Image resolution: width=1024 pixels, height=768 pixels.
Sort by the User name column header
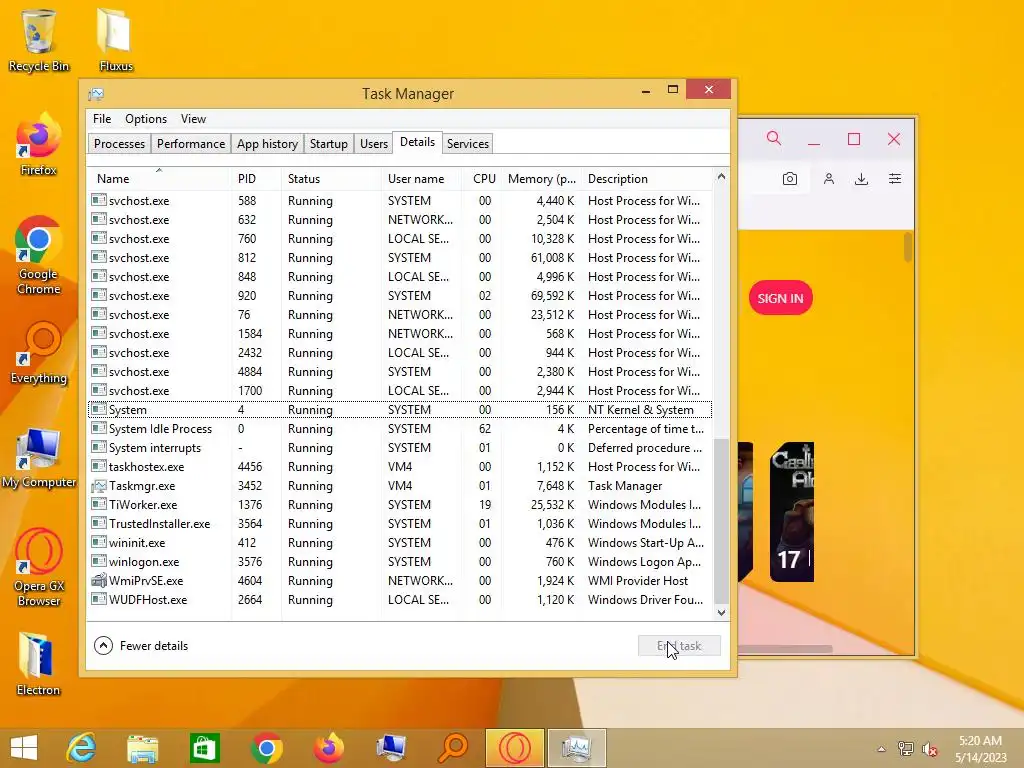pyautogui.click(x=421, y=179)
